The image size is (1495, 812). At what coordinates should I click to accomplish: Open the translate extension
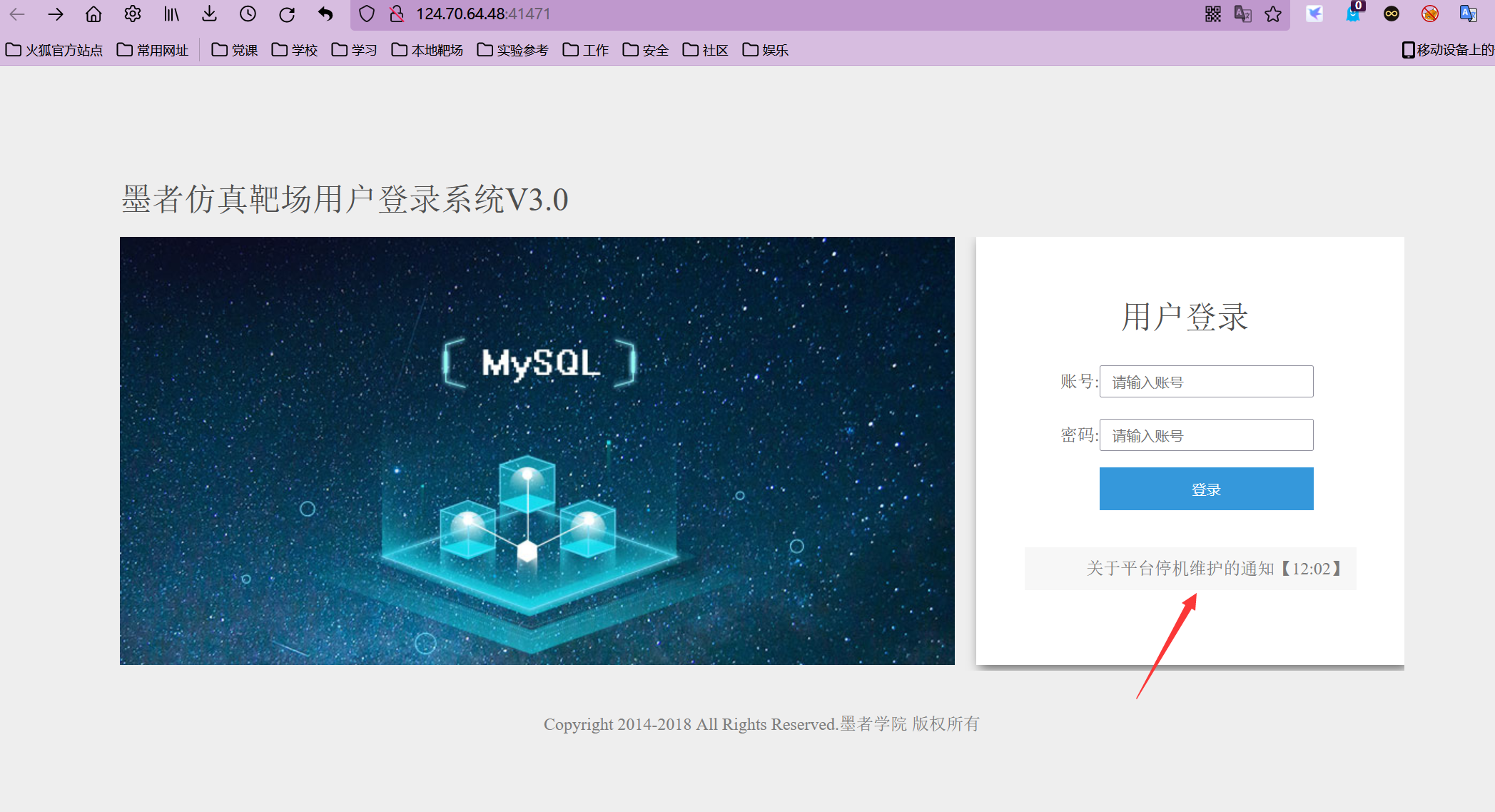1243,14
